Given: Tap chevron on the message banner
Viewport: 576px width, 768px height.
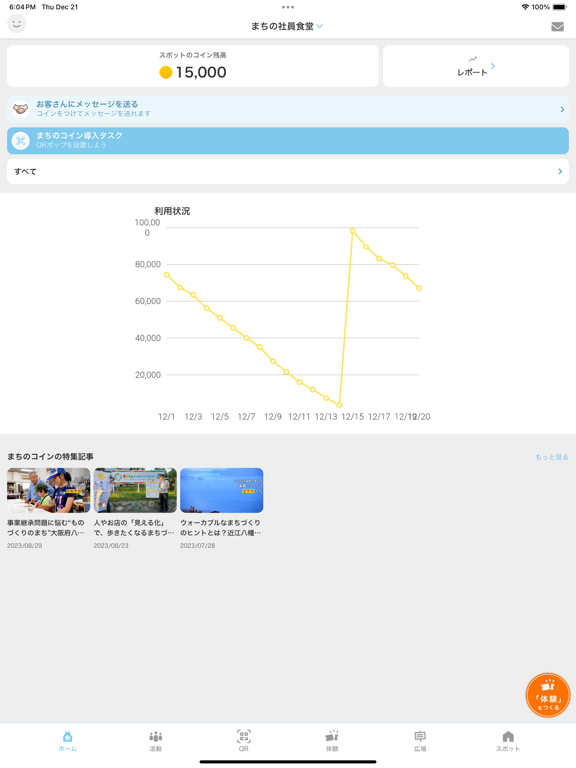Looking at the screenshot, I should [562, 109].
